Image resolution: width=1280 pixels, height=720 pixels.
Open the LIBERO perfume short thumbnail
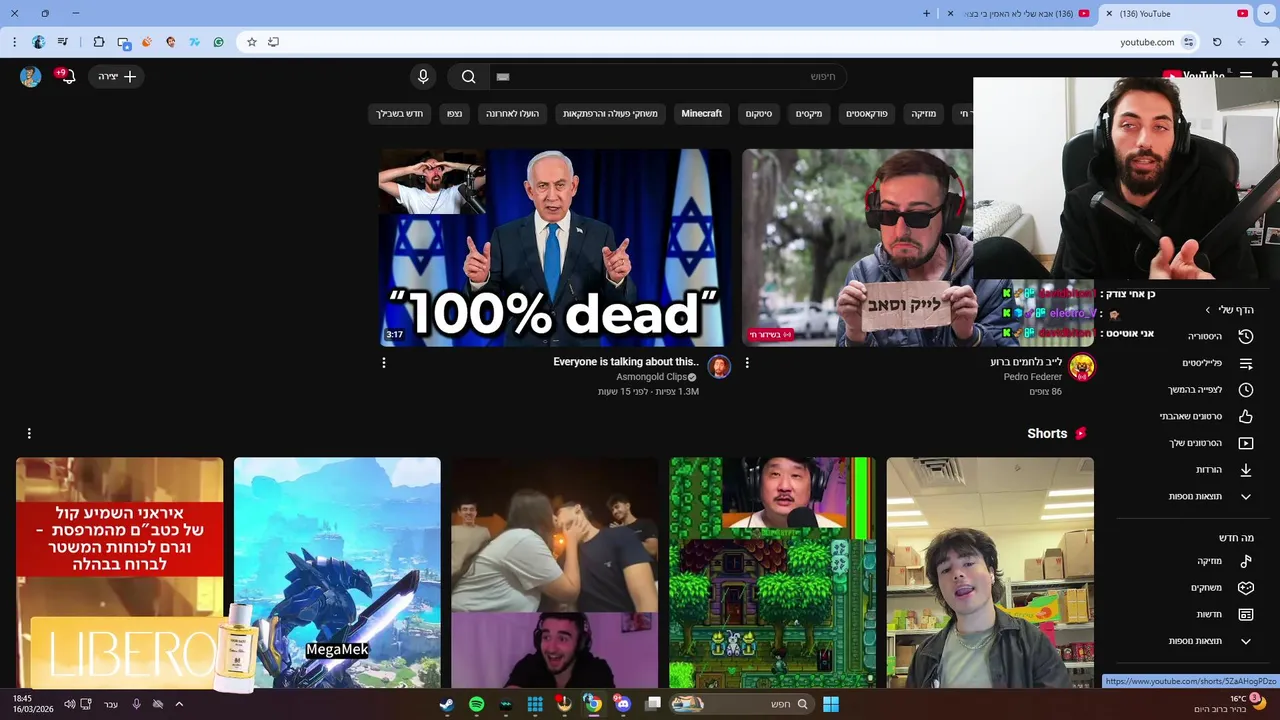[119, 574]
